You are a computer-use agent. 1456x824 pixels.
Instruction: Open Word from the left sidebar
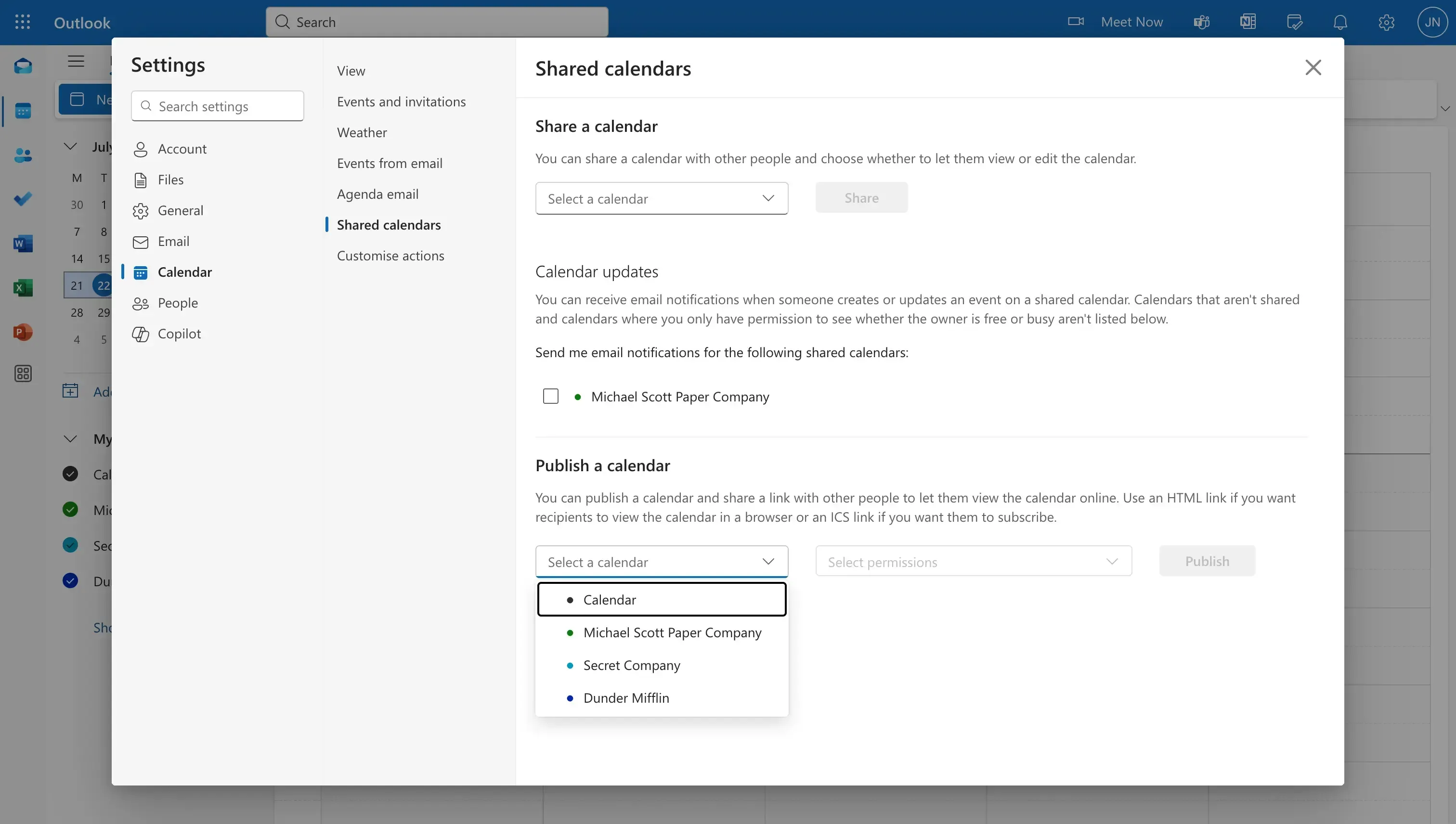pyautogui.click(x=23, y=244)
